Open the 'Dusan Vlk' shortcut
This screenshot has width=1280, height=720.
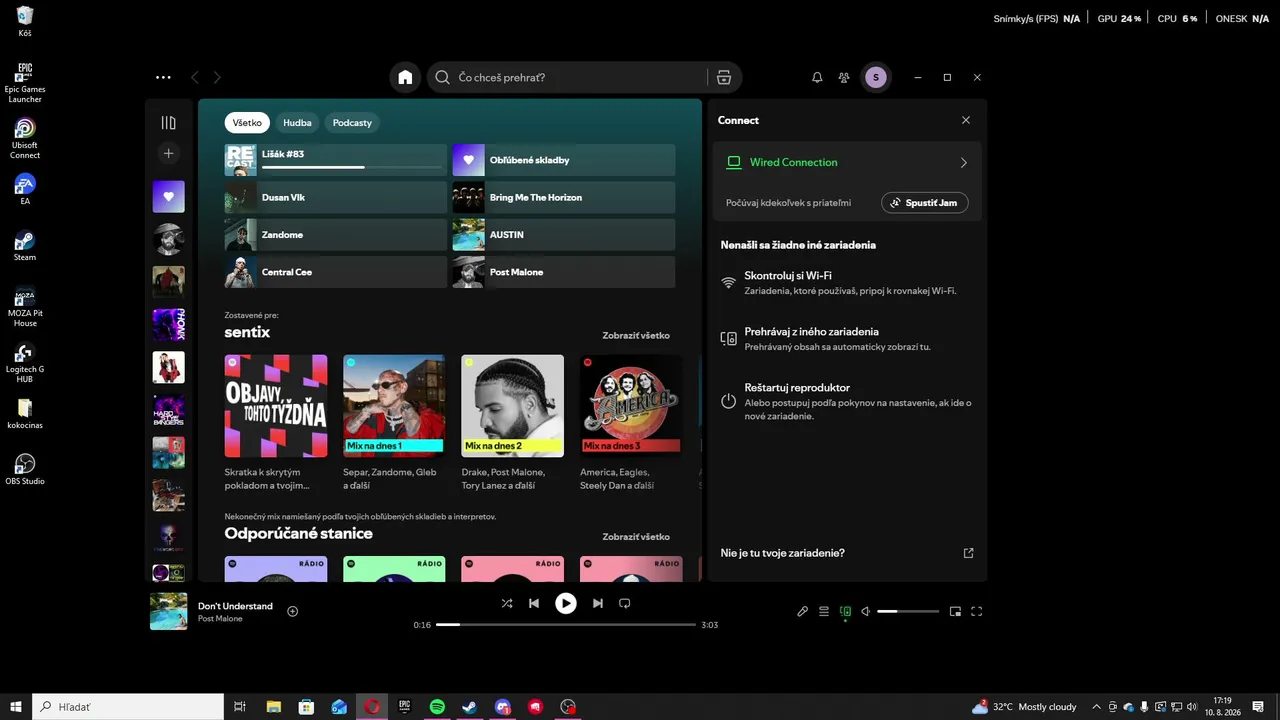(336, 197)
